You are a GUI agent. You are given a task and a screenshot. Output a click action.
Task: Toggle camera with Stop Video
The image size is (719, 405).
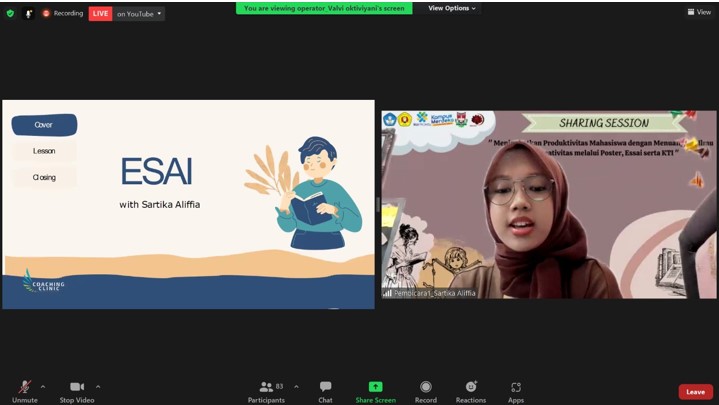[x=76, y=387]
